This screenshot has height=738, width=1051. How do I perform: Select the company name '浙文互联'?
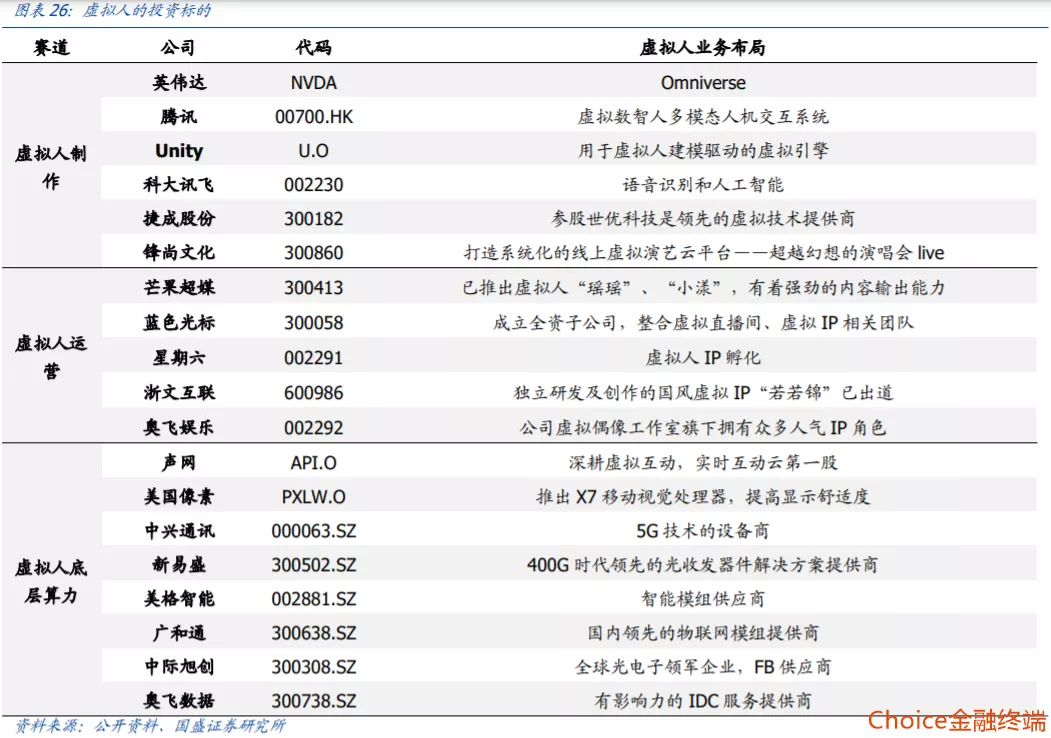coord(179,393)
